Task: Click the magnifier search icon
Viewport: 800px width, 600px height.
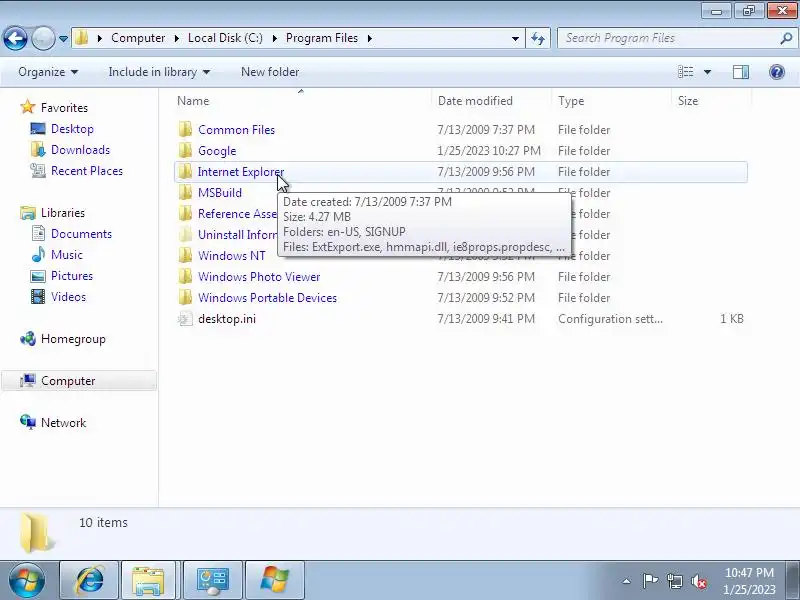Action: [786, 38]
